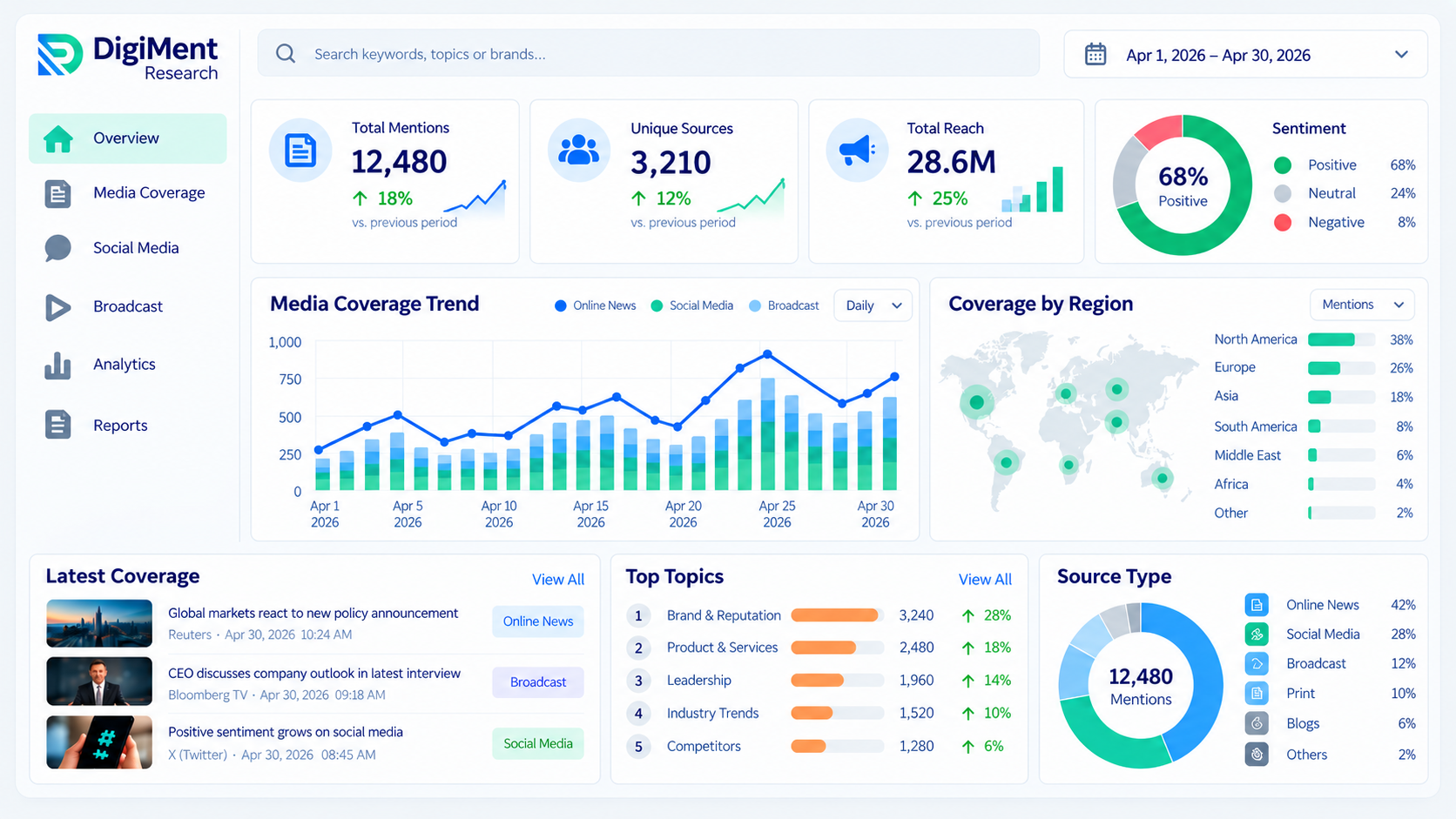Viewport: 1456px width, 819px height.
Task: Click the search magnifier icon
Action: pyautogui.click(x=286, y=54)
